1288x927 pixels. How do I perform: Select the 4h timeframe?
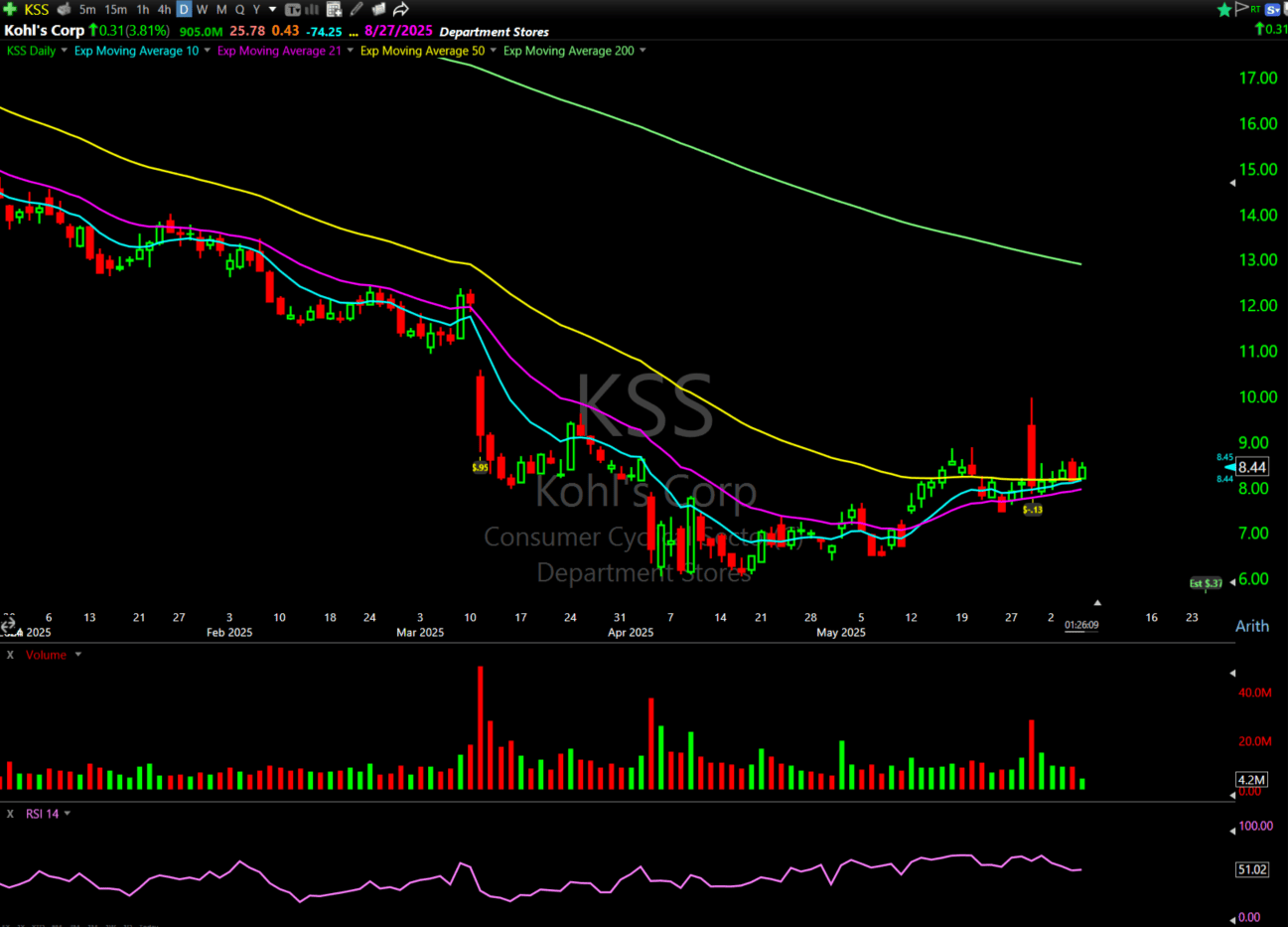pyautogui.click(x=164, y=9)
